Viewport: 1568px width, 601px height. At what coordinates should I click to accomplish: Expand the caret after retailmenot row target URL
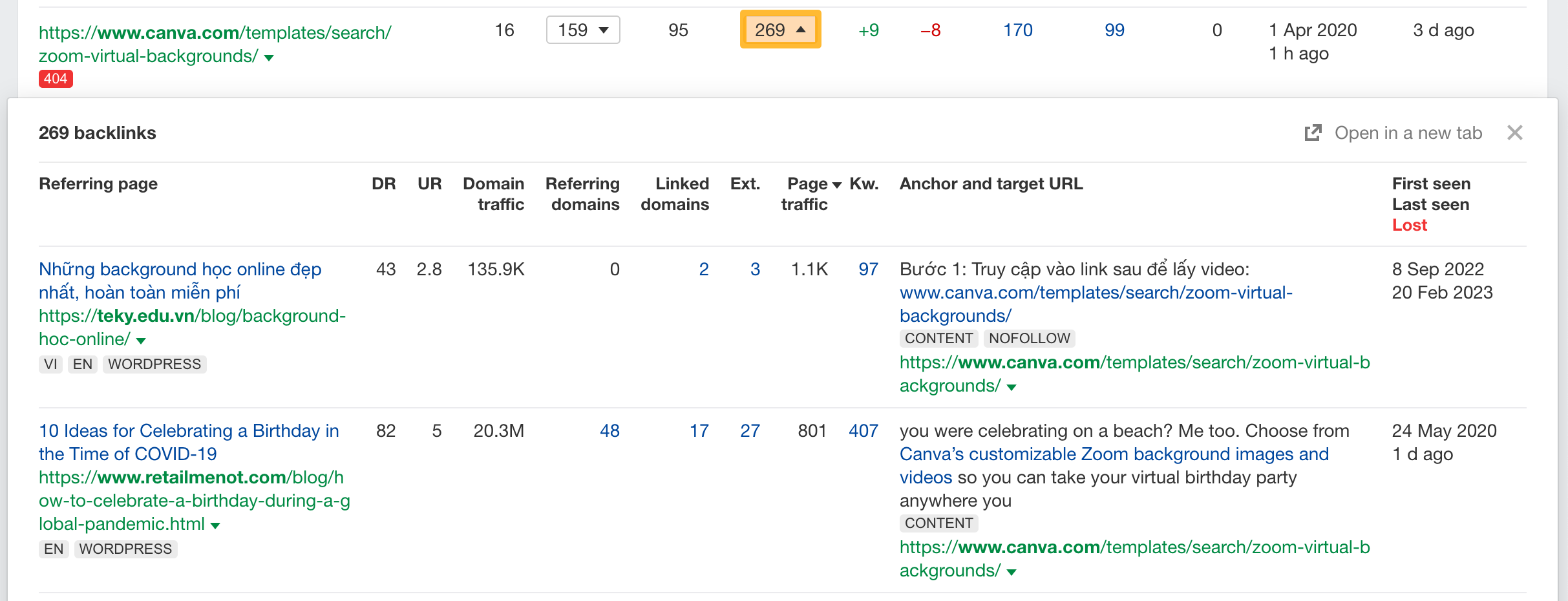1012,572
